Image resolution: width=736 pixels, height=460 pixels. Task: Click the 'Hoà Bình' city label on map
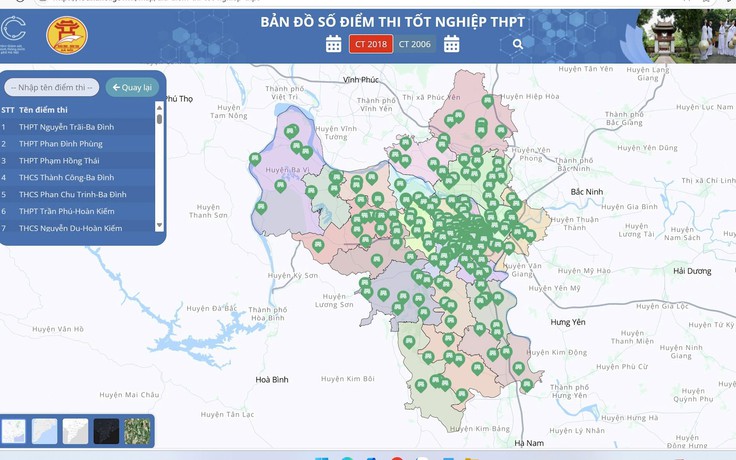272,379
